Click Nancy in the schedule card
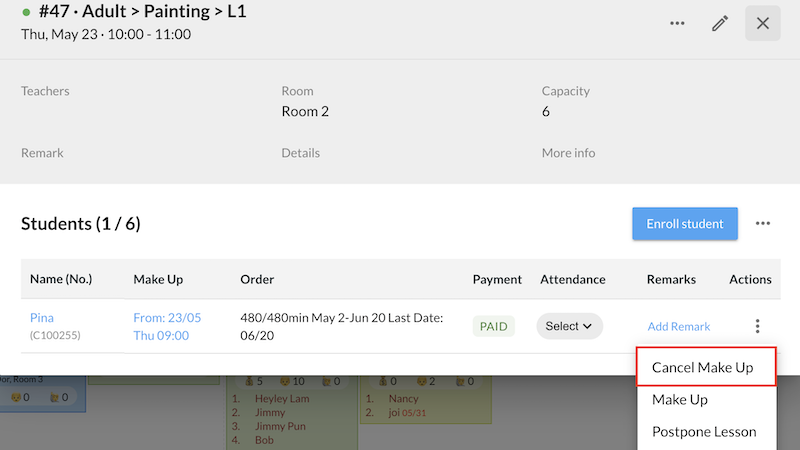 [x=404, y=399]
